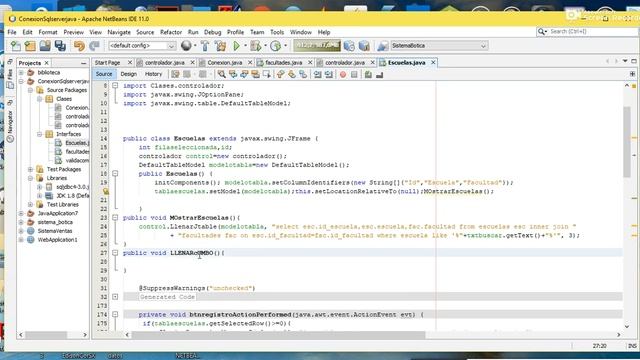
Task: Open the default config dropdown
Action: (142, 46)
